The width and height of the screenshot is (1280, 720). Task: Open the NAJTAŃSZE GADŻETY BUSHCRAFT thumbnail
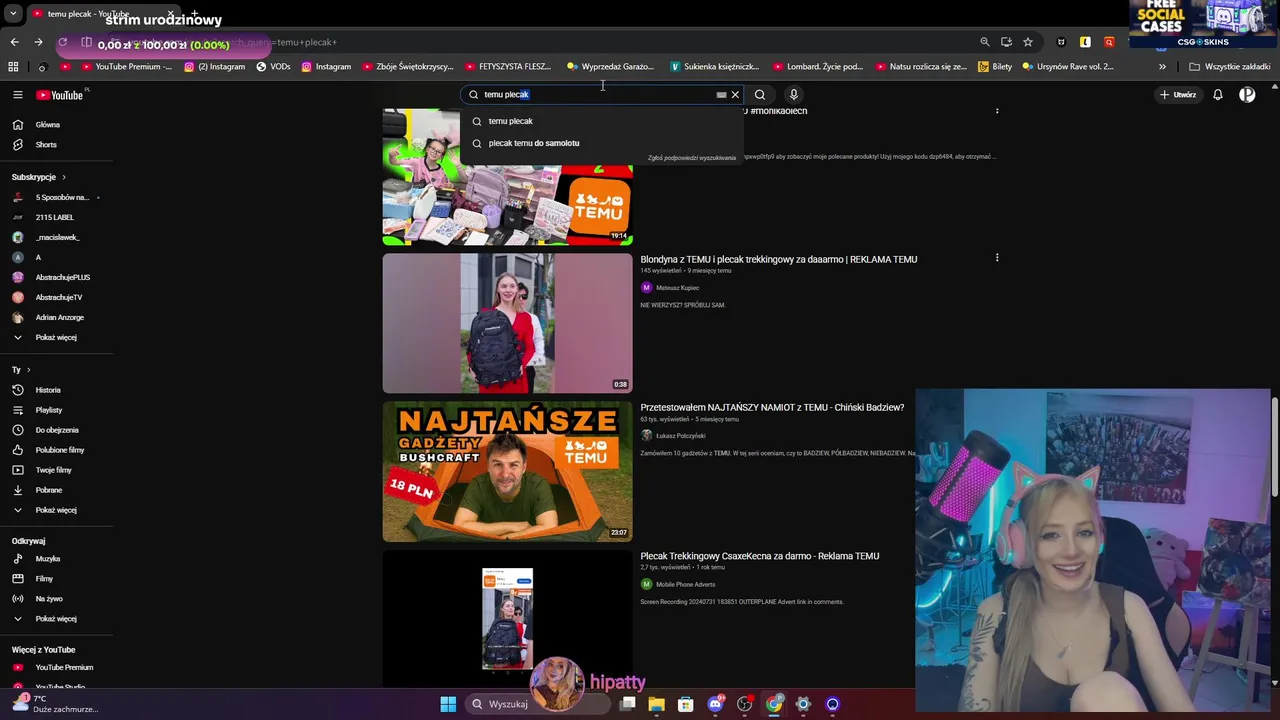(x=507, y=471)
